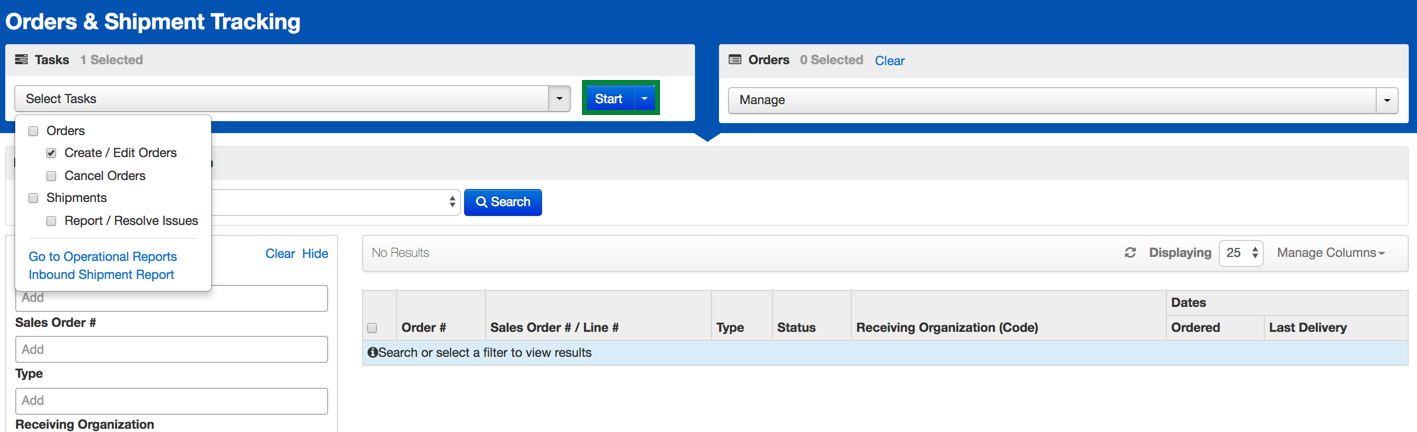1417x432 pixels.
Task: Open Inbound Shipment Report link
Action: tap(102, 275)
